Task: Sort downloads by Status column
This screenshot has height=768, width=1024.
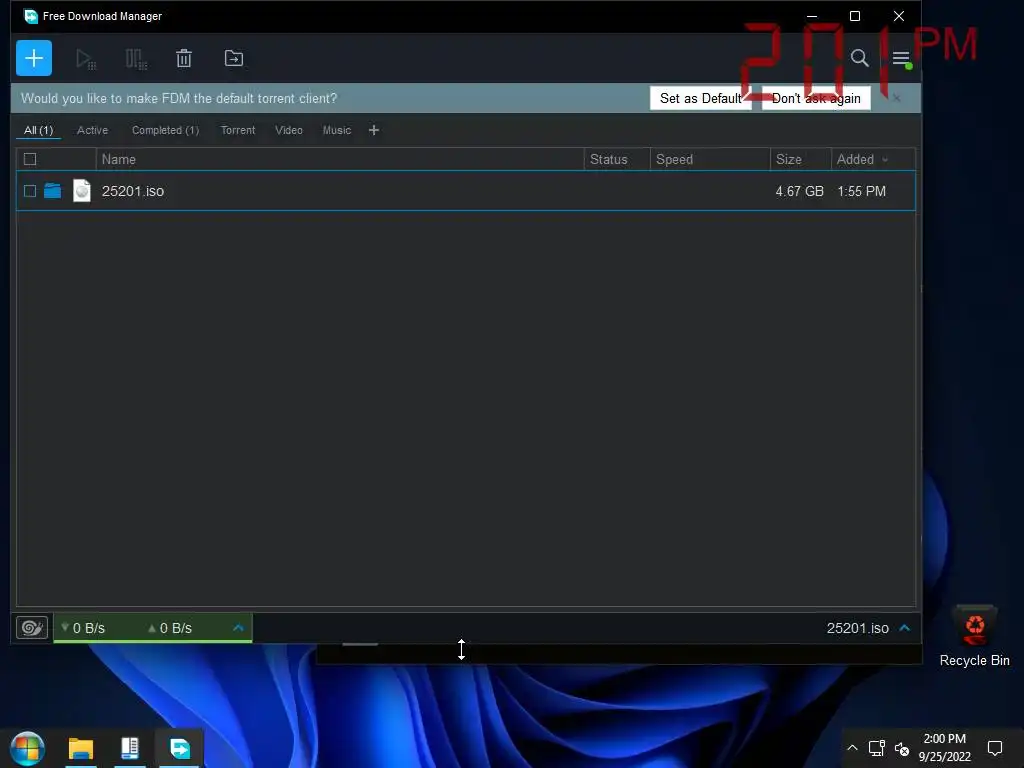Action: pos(617,159)
